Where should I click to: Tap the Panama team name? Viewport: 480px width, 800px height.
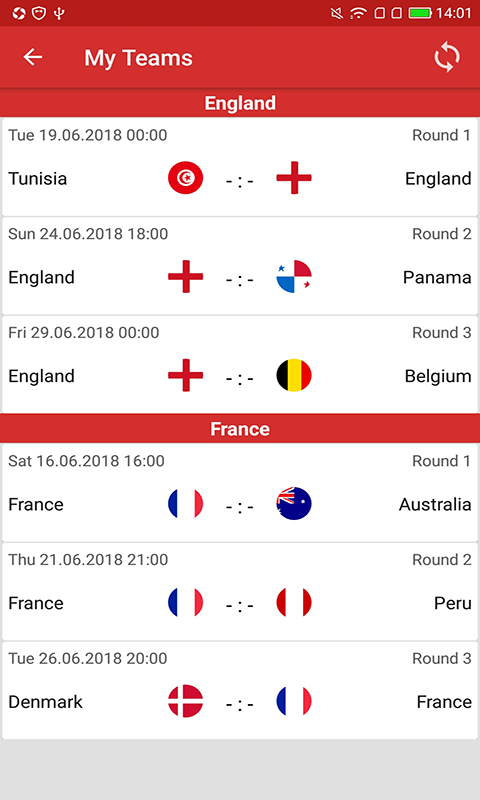(x=437, y=277)
